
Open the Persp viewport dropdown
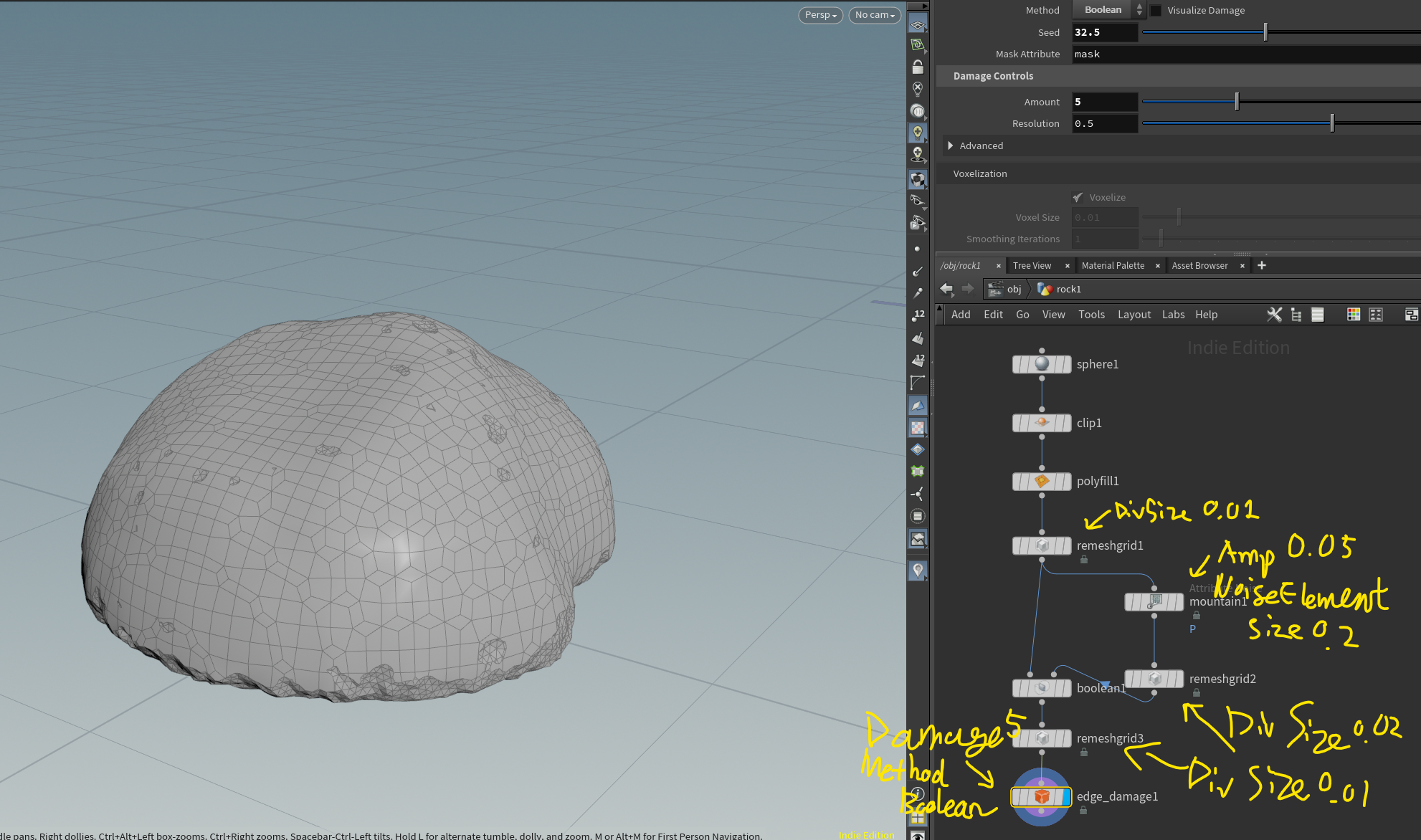820,15
